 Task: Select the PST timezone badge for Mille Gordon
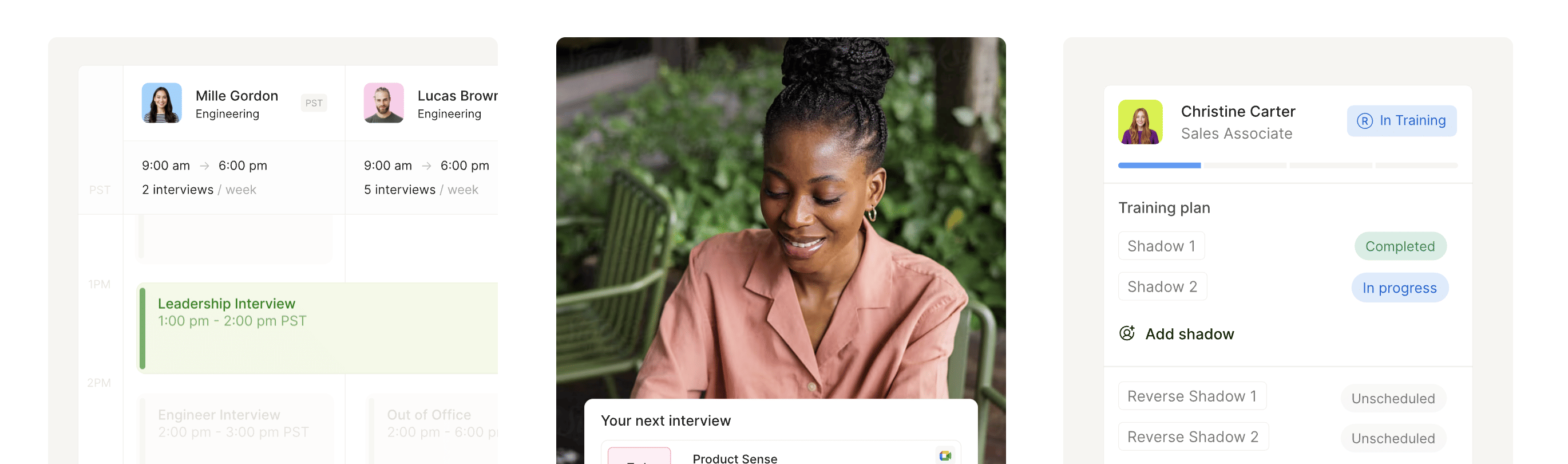tap(314, 103)
